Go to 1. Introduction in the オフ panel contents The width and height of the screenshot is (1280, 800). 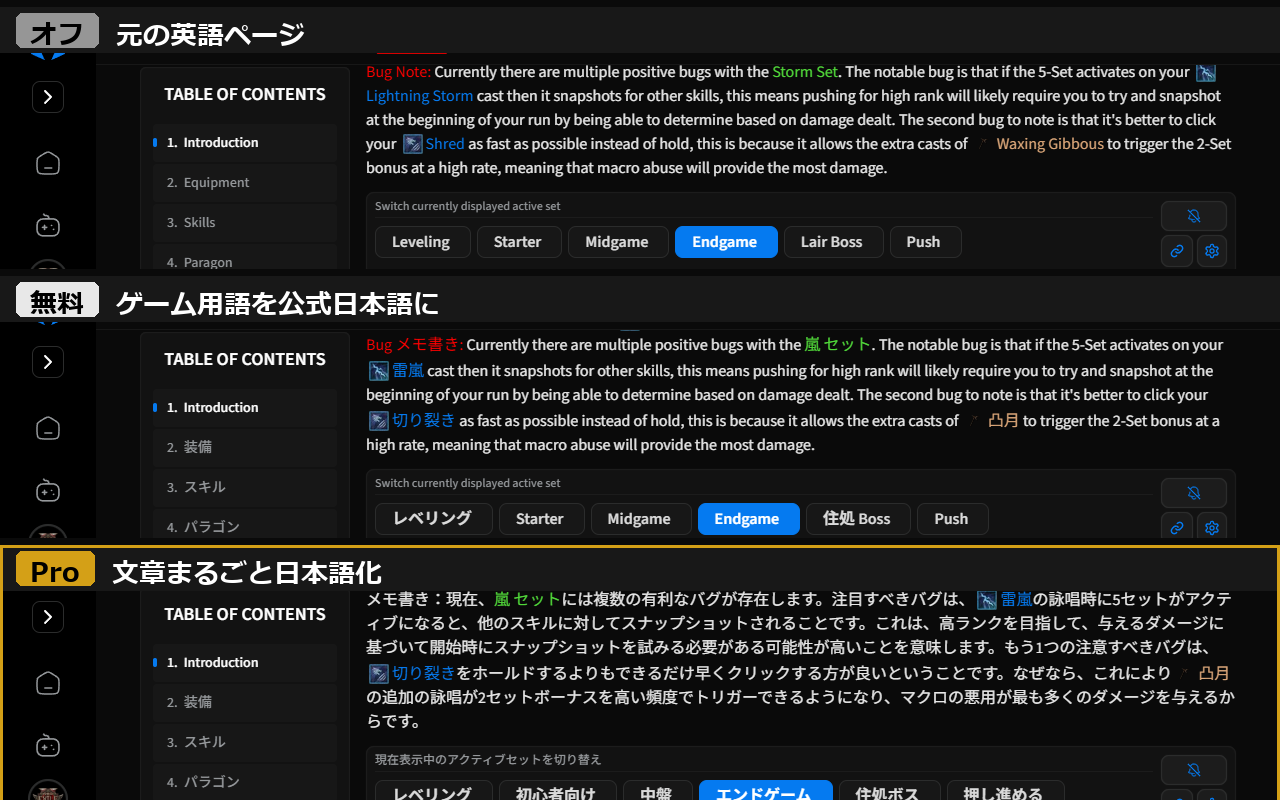click(245, 143)
